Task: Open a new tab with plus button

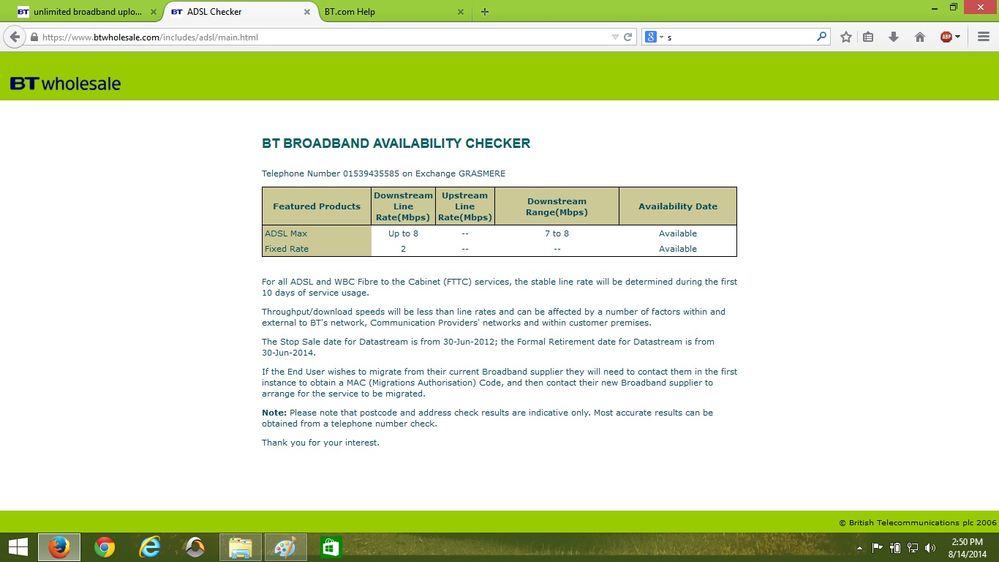Action: click(x=484, y=11)
